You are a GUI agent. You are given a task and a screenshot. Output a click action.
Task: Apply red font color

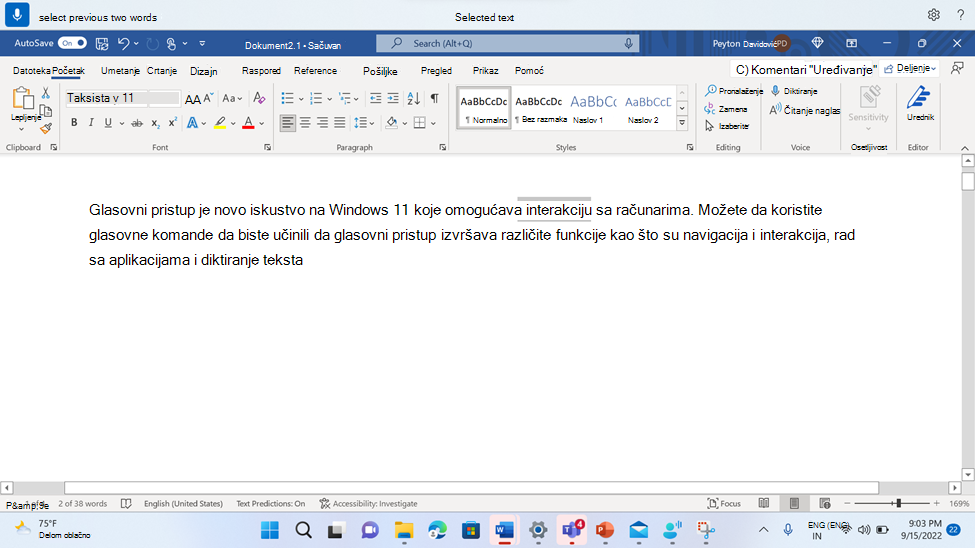coord(248,123)
